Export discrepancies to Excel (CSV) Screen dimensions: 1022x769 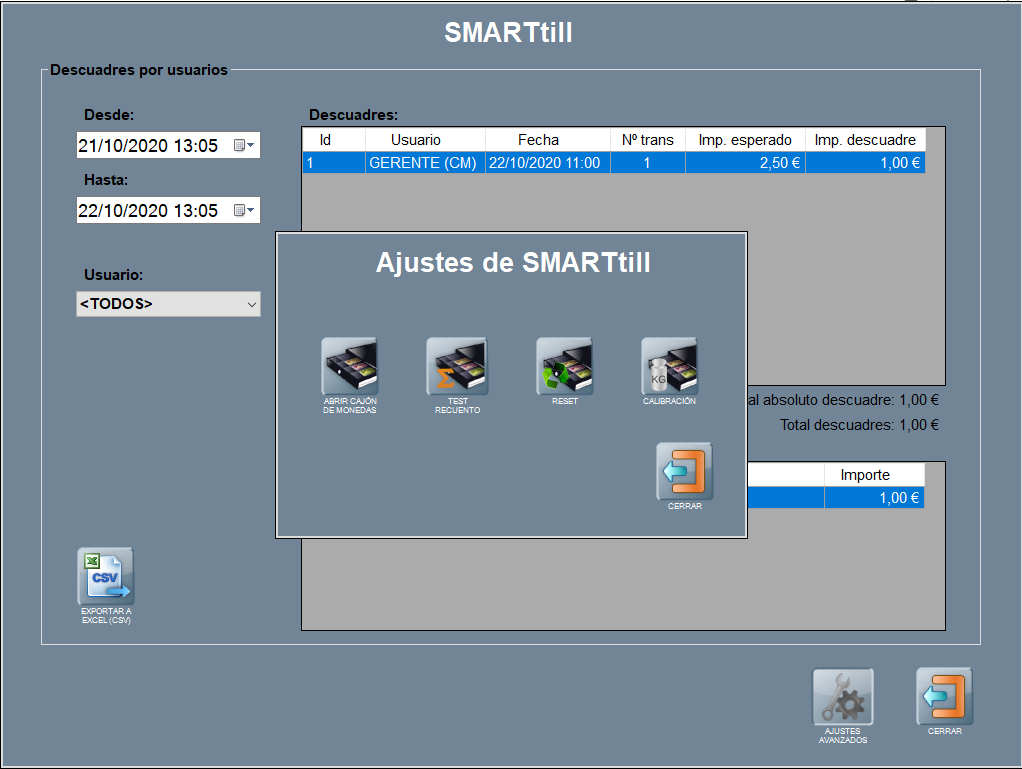(106, 576)
